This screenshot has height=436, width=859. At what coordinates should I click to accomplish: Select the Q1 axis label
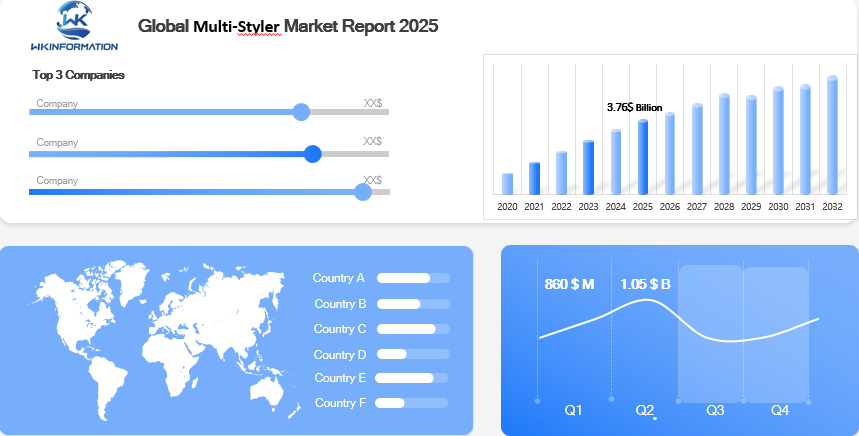(573, 411)
